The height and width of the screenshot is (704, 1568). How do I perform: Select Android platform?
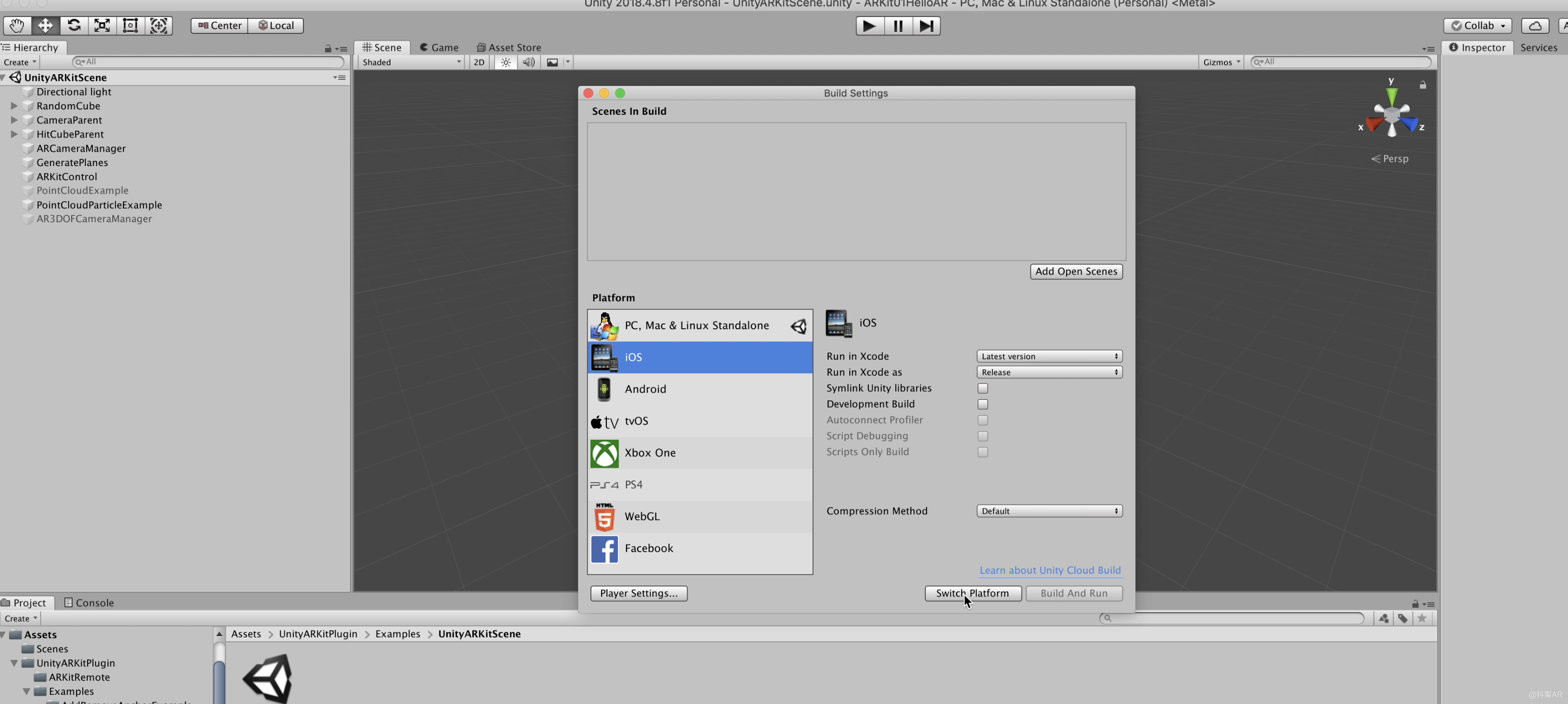pos(699,389)
